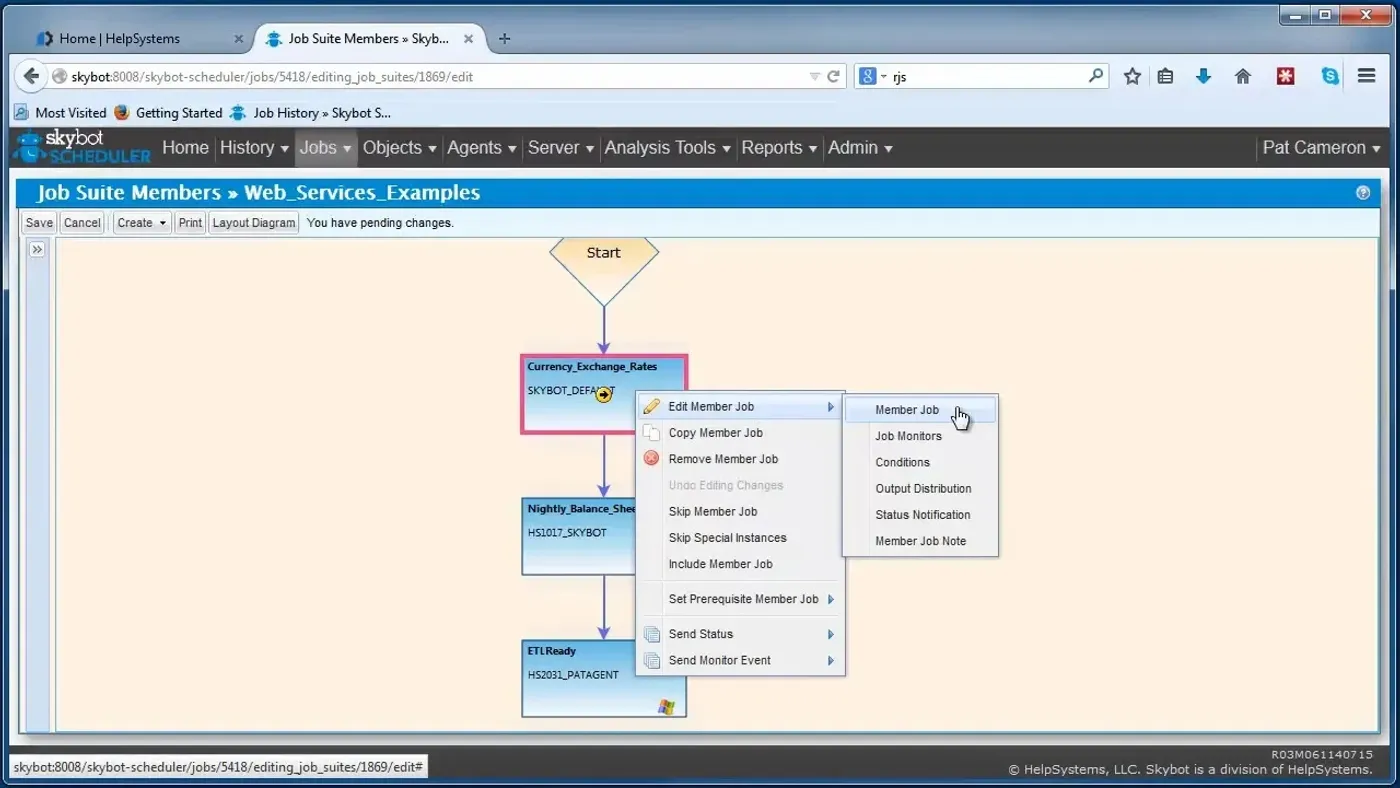This screenshot has width=1400, height=788.
Task: Open the downloads arrow icon
Action: tap(1204, 76)
